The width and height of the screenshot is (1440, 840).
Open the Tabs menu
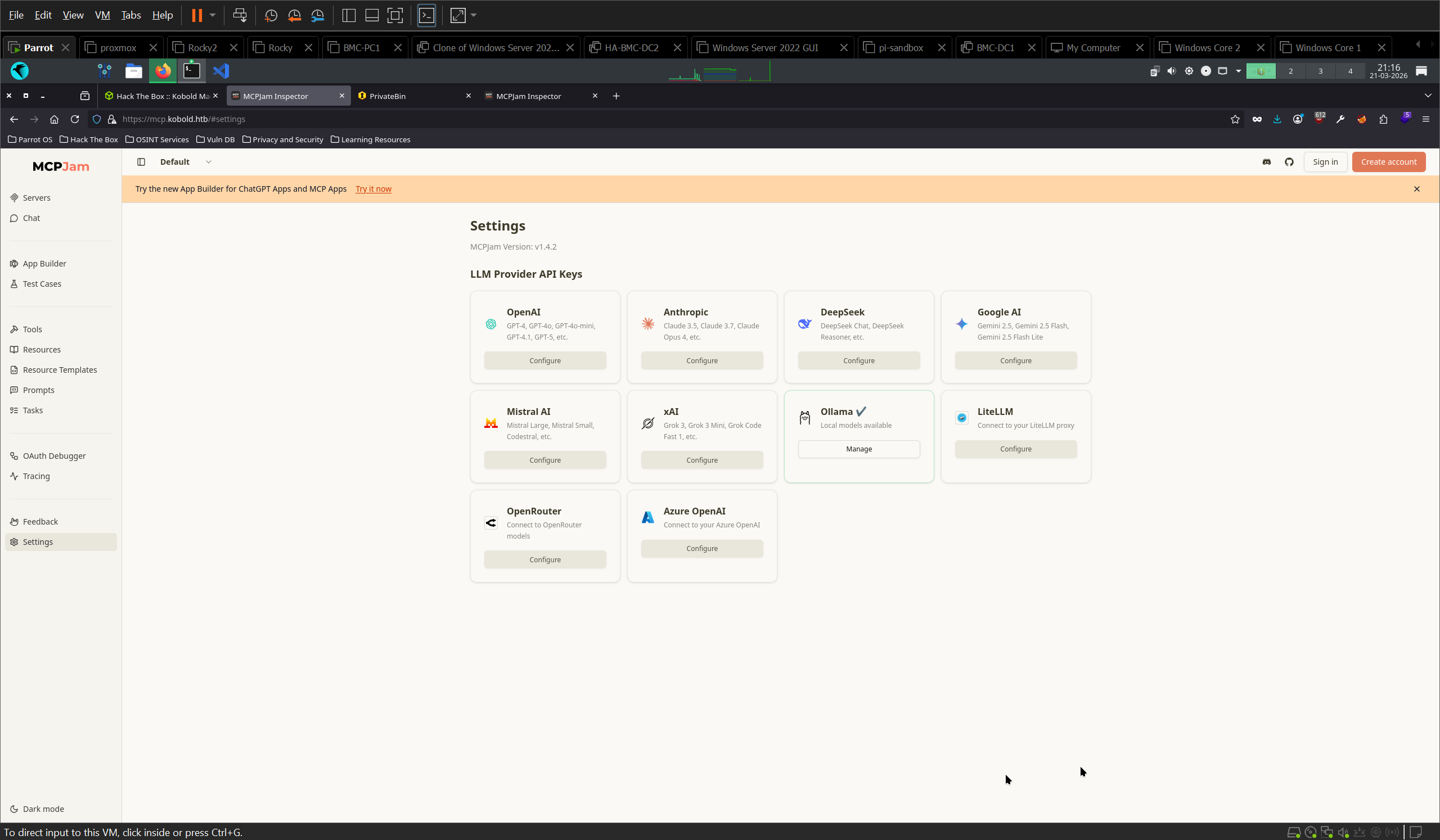tap(131, 15)
